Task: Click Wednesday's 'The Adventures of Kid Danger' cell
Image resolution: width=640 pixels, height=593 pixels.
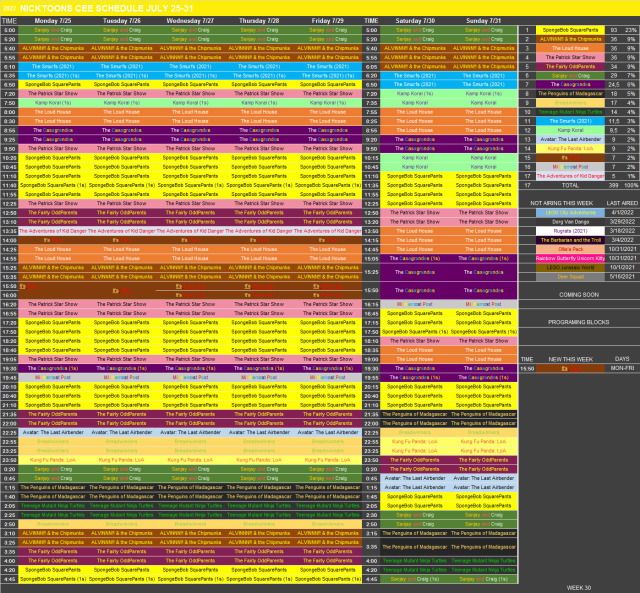Action: point(190,231)
